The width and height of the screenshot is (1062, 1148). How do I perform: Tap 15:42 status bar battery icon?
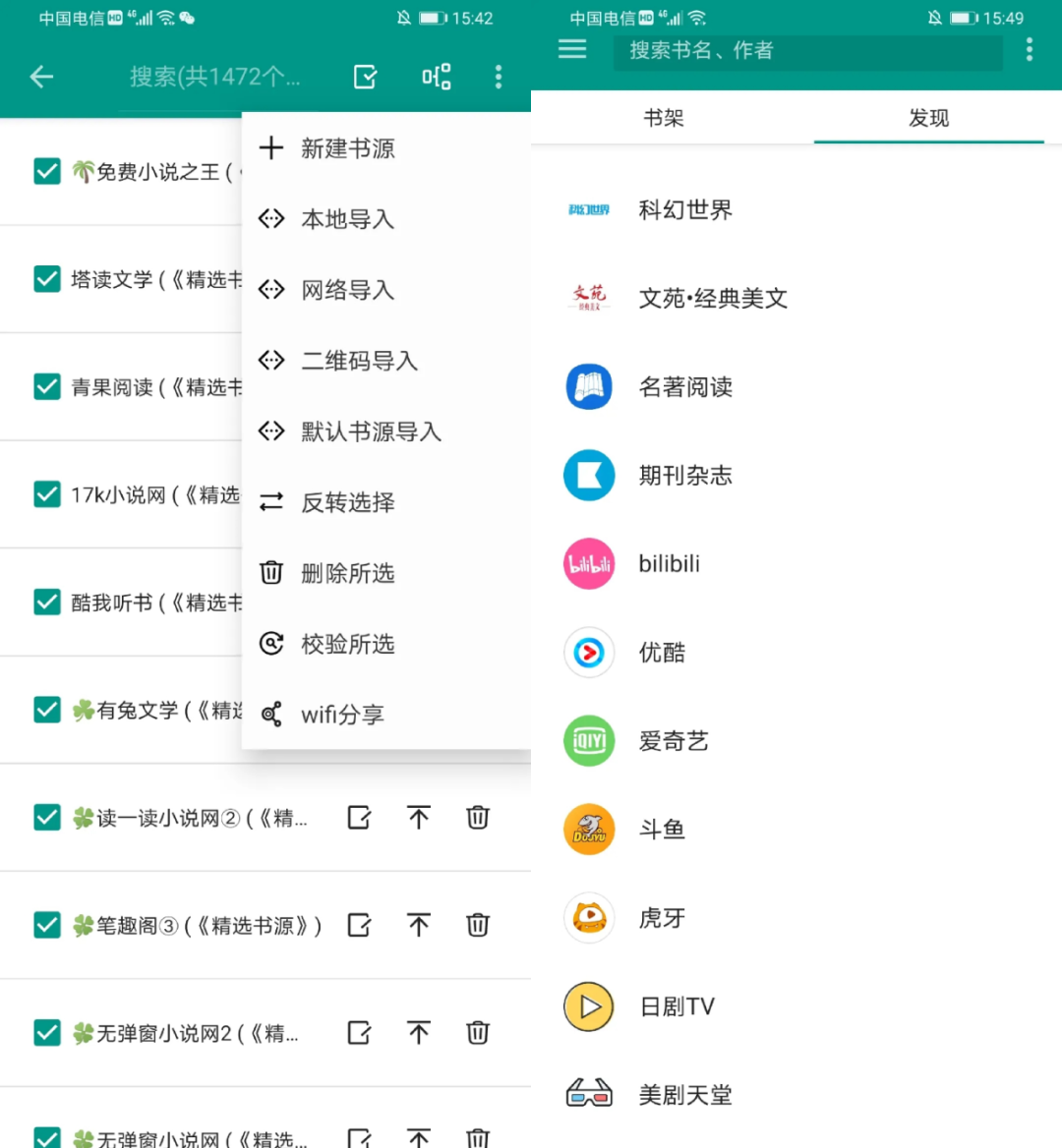(x=433, y=18)
